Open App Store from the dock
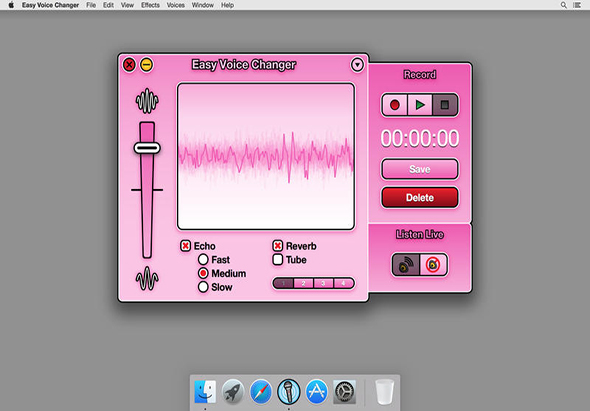The height and width of the screenshot is (411, 590). point(316,391)
